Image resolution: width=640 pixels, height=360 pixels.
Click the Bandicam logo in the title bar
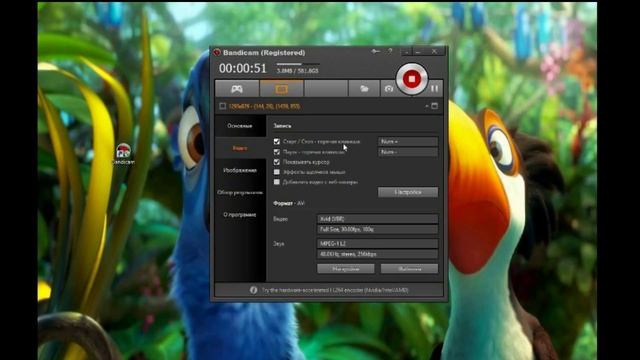click(217, 52)
